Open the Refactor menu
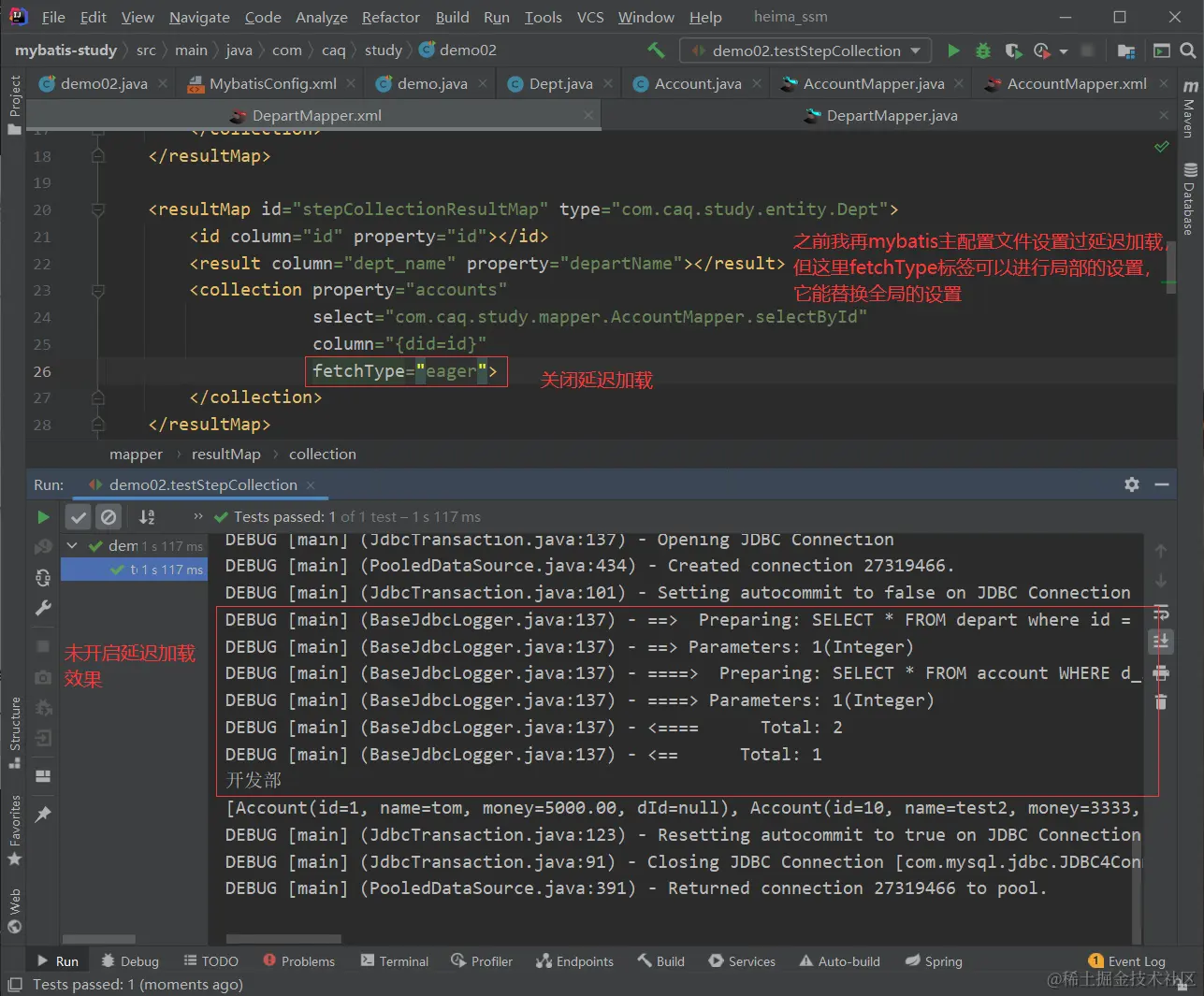This screenshot has width=1204, height=996. click(390, 17)
